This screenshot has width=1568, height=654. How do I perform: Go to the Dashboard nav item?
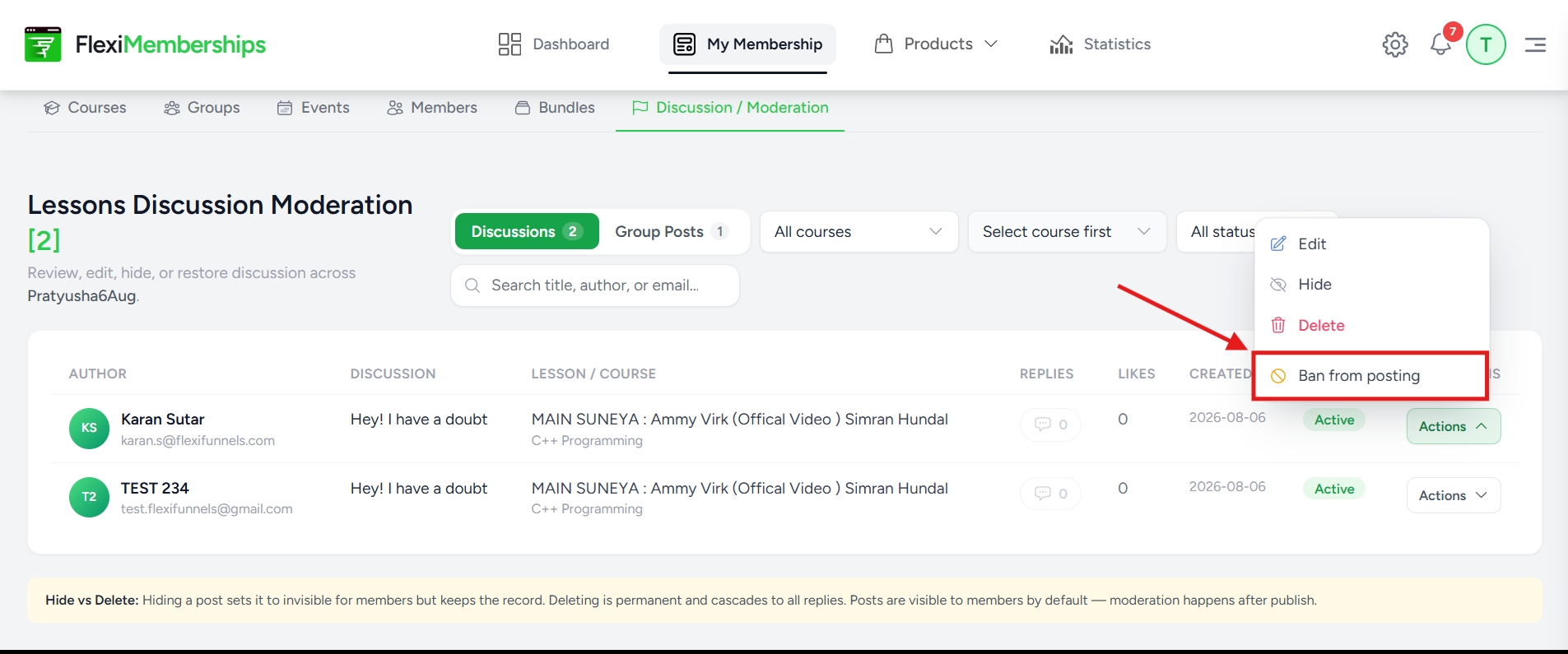(554, 44)
